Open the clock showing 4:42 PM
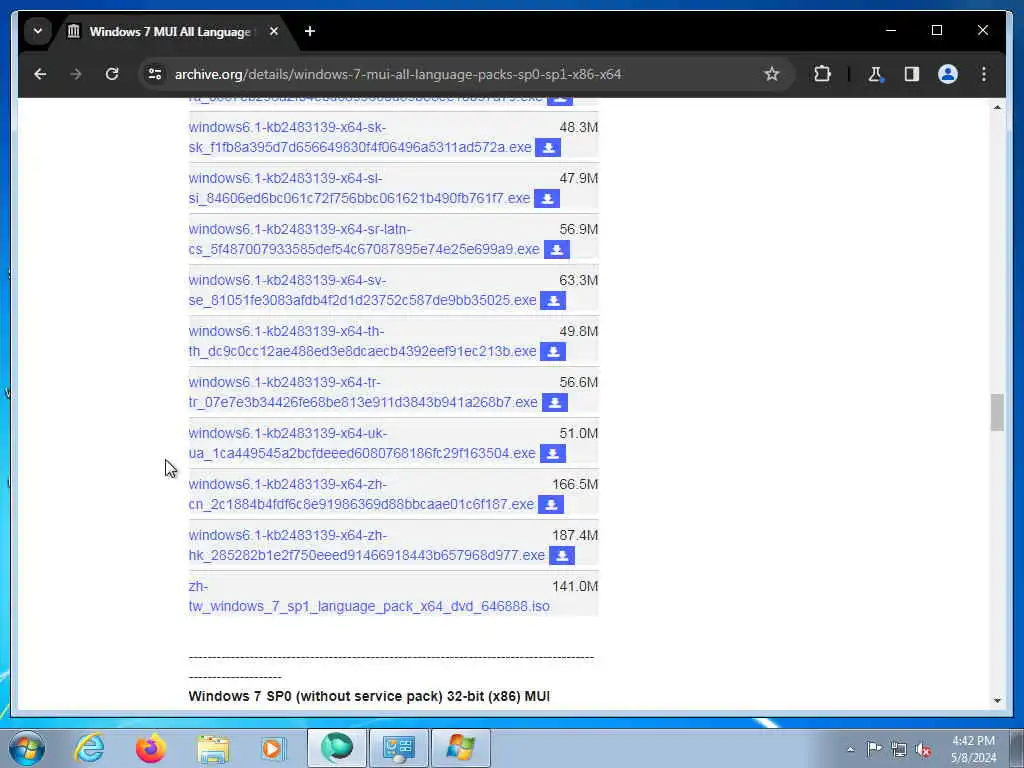The image size is (1024, 768). tap(973, 749)
